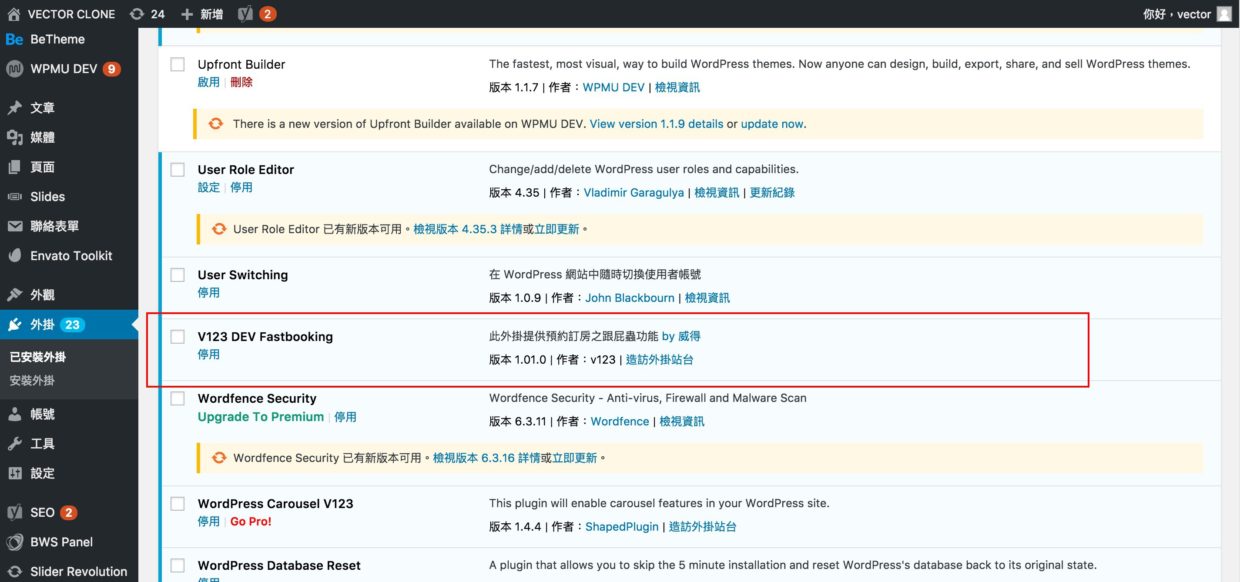
Task: Click update icon in User Role Editor notice
Action: coord(218,229)
